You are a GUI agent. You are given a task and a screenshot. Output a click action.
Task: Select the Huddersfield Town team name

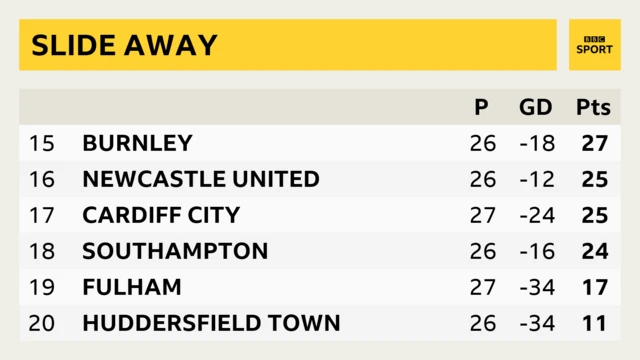(211, 322)
